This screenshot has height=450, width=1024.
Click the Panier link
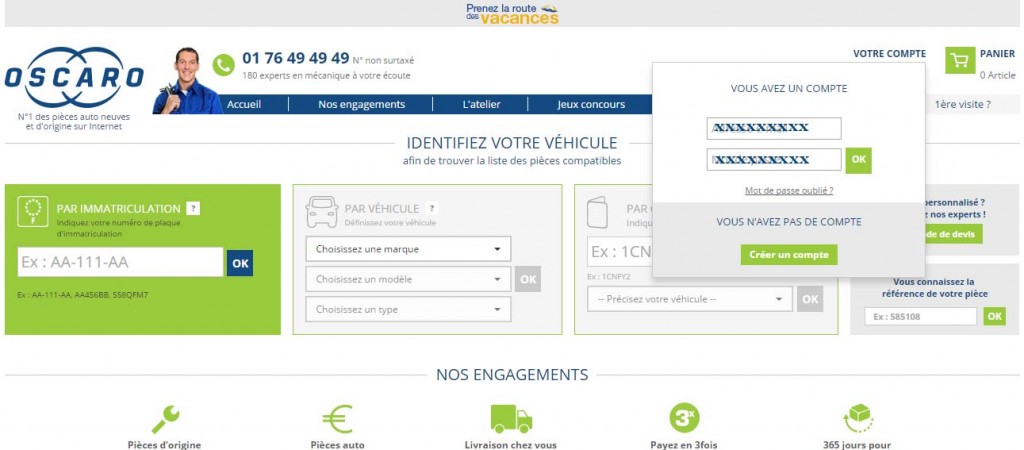pyautogui.click(x=997, y=54)
